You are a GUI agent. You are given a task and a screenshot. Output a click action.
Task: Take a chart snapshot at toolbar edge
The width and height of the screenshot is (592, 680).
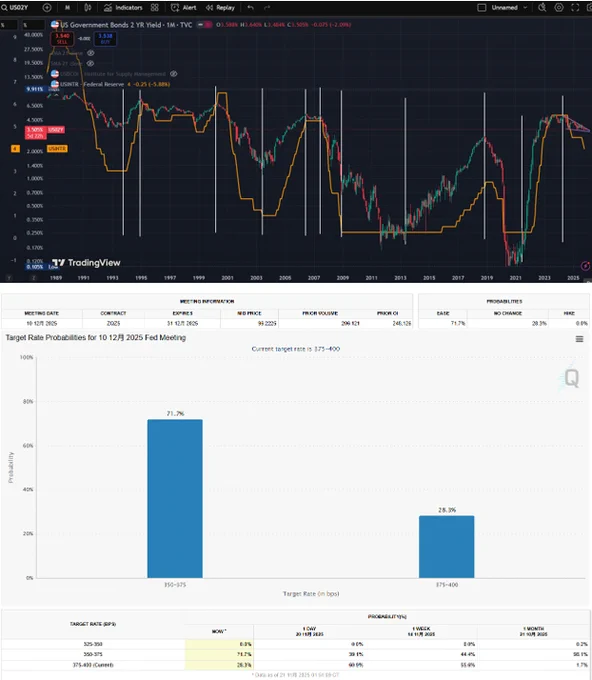pyautogui.click(x=588, y=7)
